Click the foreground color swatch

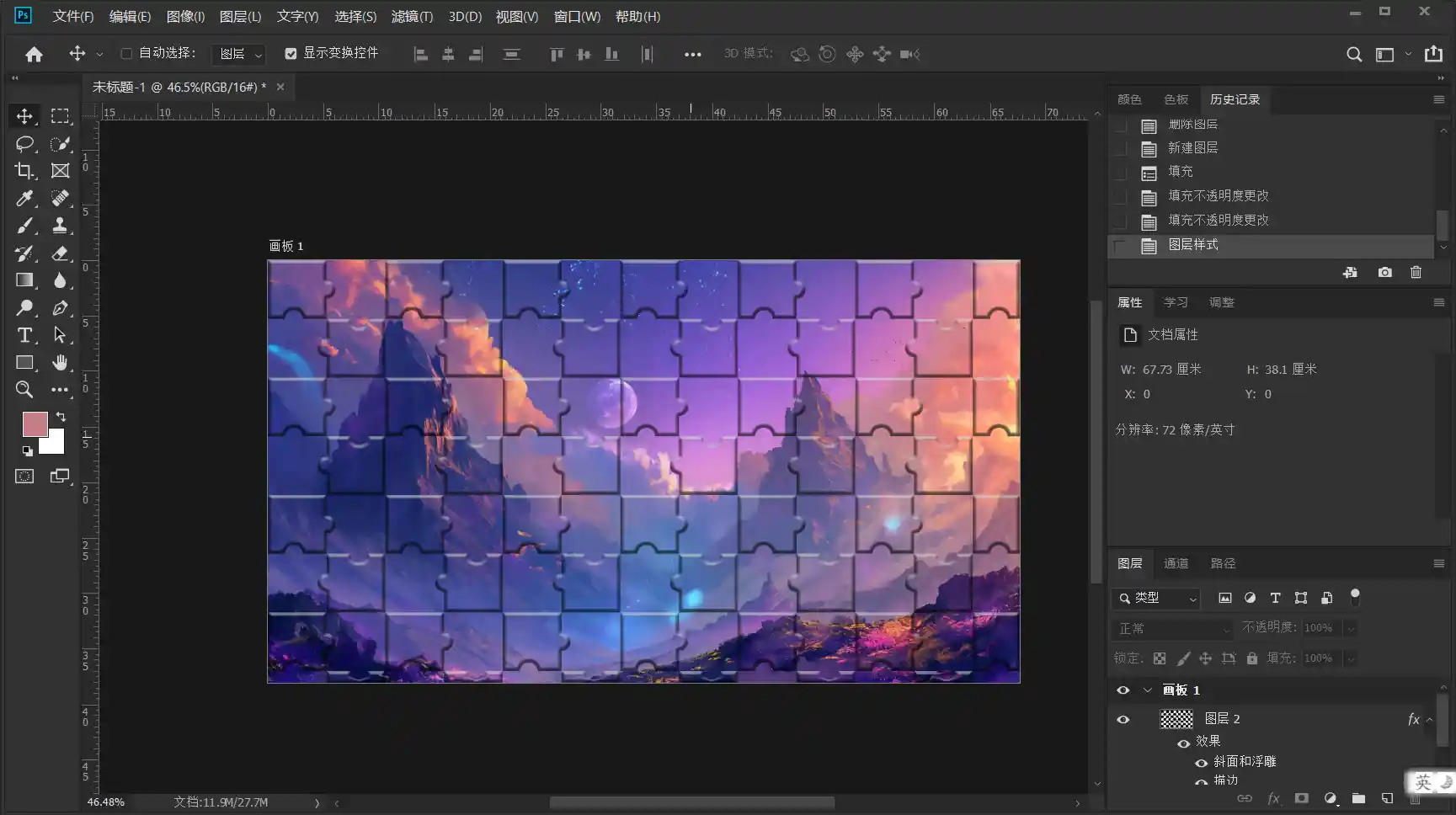click(x=35, y=424)
